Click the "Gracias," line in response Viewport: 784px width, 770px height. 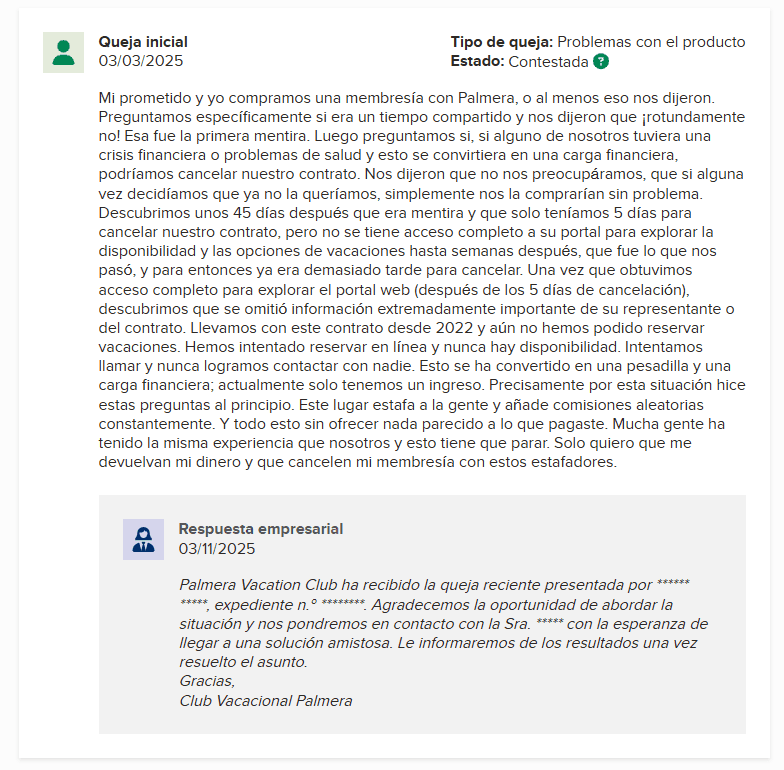click(x=207, y=681)
